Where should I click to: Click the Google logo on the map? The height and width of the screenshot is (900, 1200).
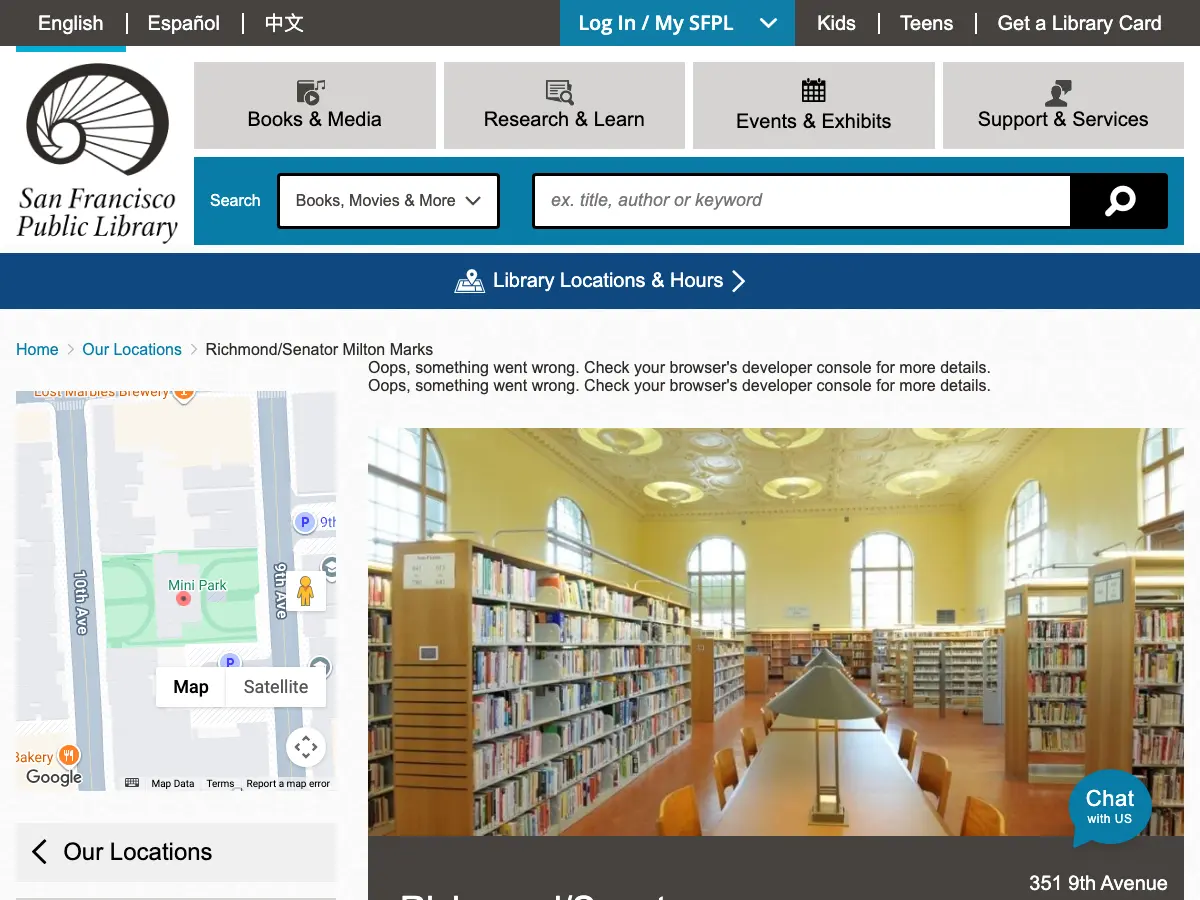[54, 777]
